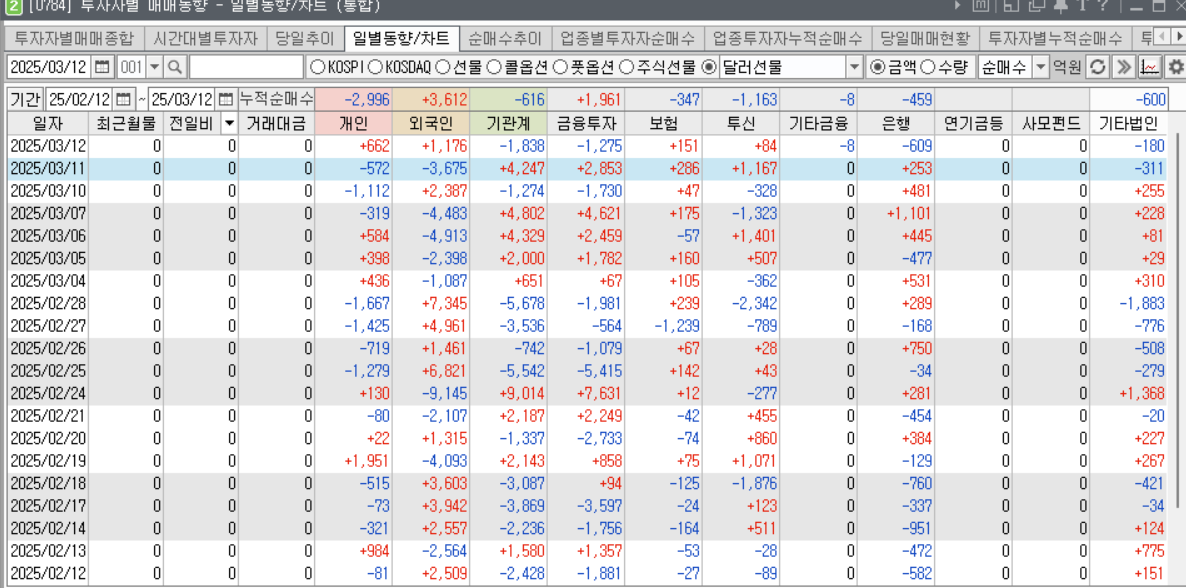Select the 콜옵션 radio button
The width and height of the screenshot is (1186, 588).
point(493,68)
